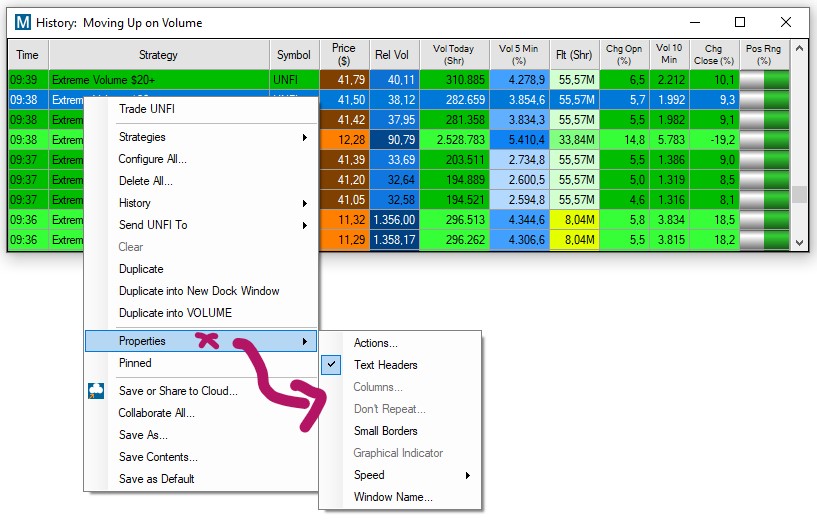Screen dimensions: 817x527
Task: Toggle the Text Headers checkmark option
Action: click(385, 365)
